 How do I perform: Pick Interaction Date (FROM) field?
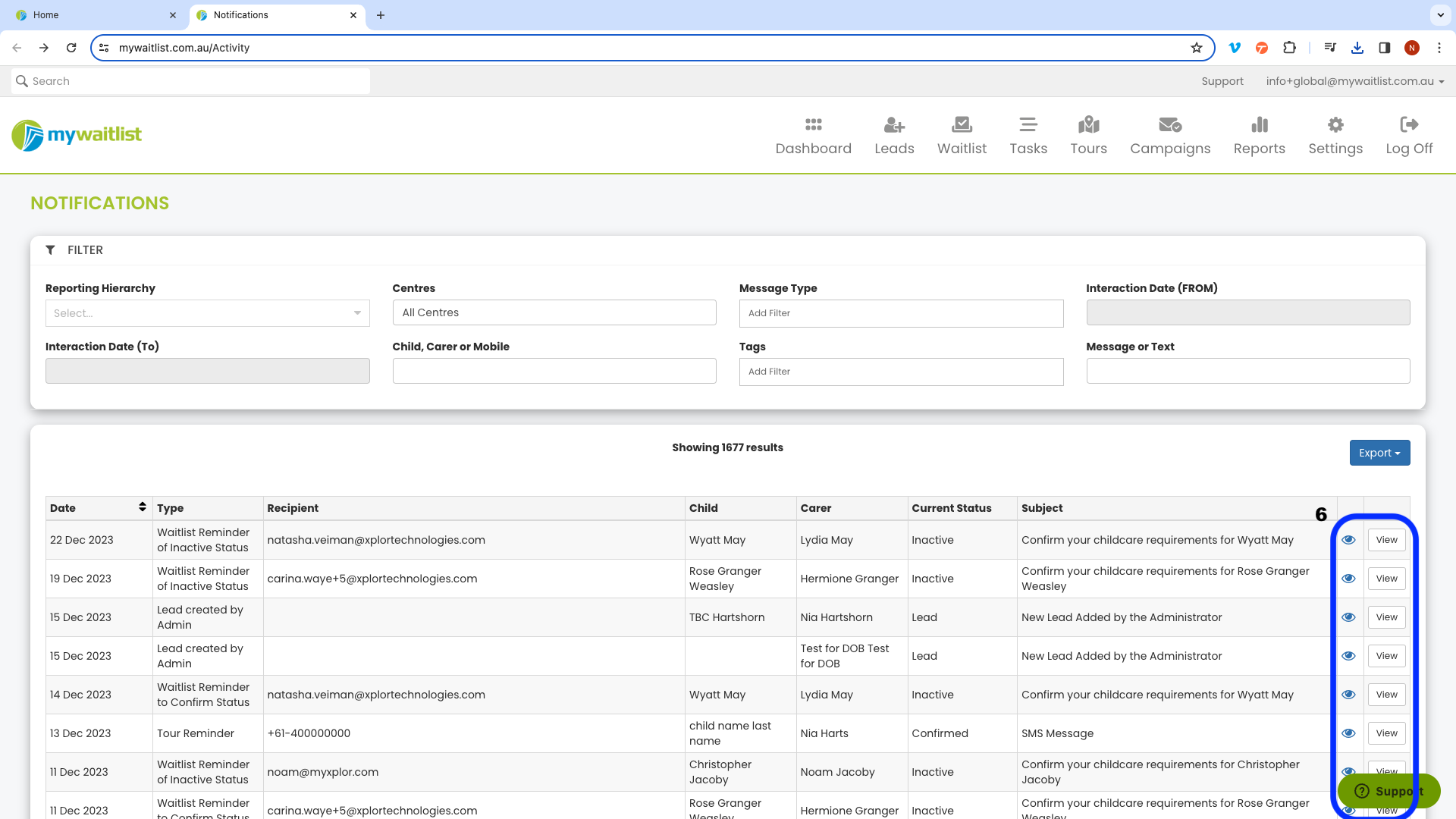coord(1247,312)
